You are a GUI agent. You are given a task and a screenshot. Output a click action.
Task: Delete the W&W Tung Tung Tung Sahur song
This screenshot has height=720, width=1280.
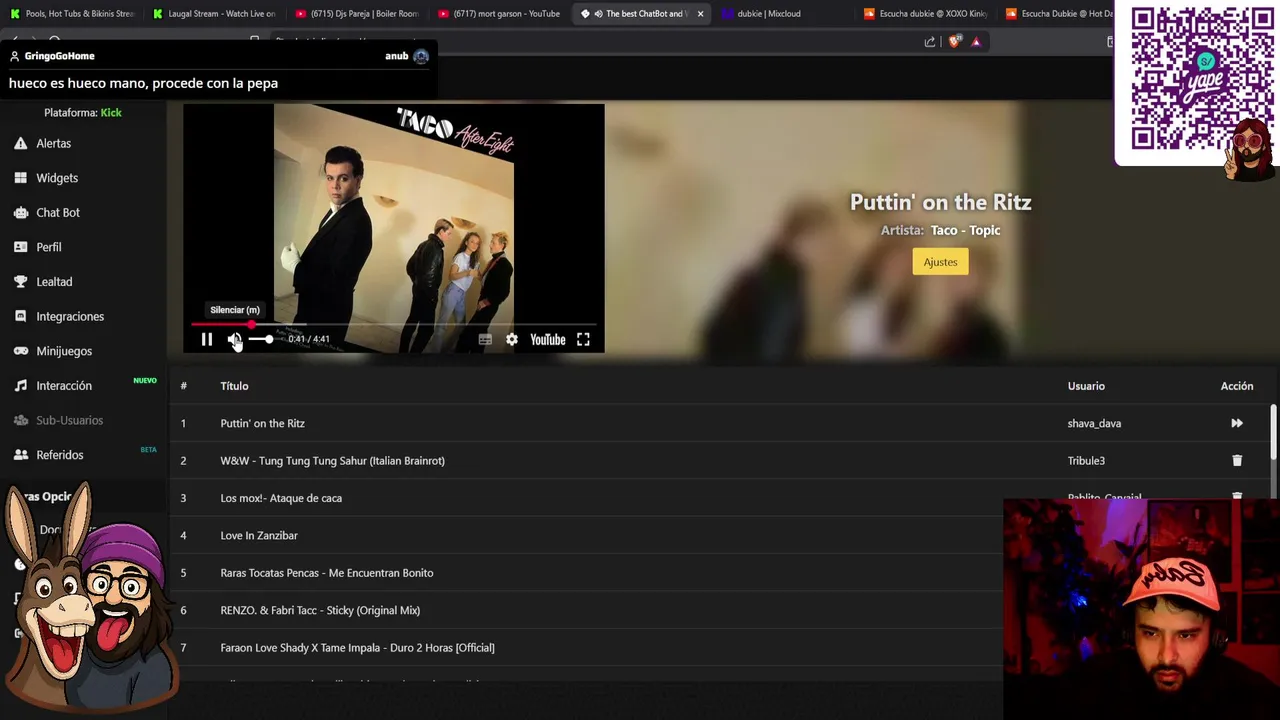tap(1237, 461)
